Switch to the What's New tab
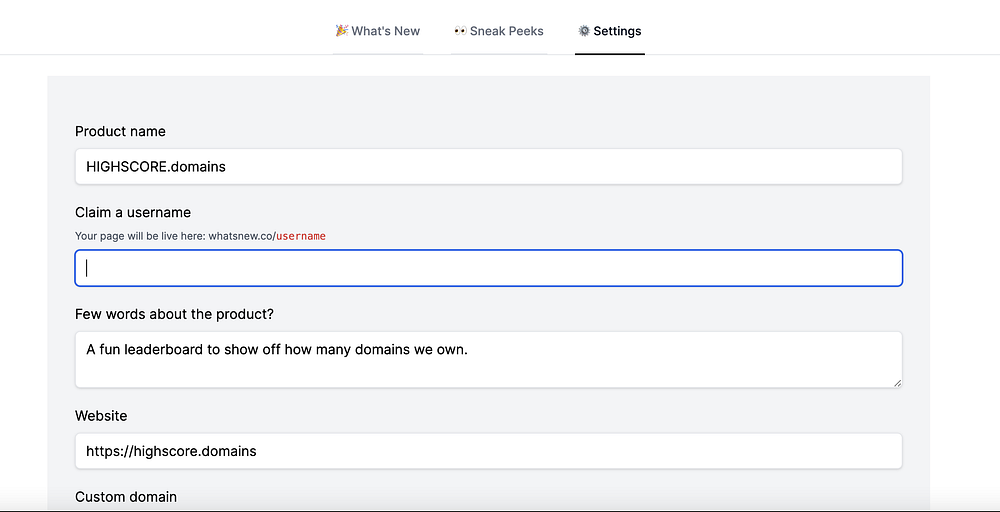 pyautogui.click(x=385, y=31)
